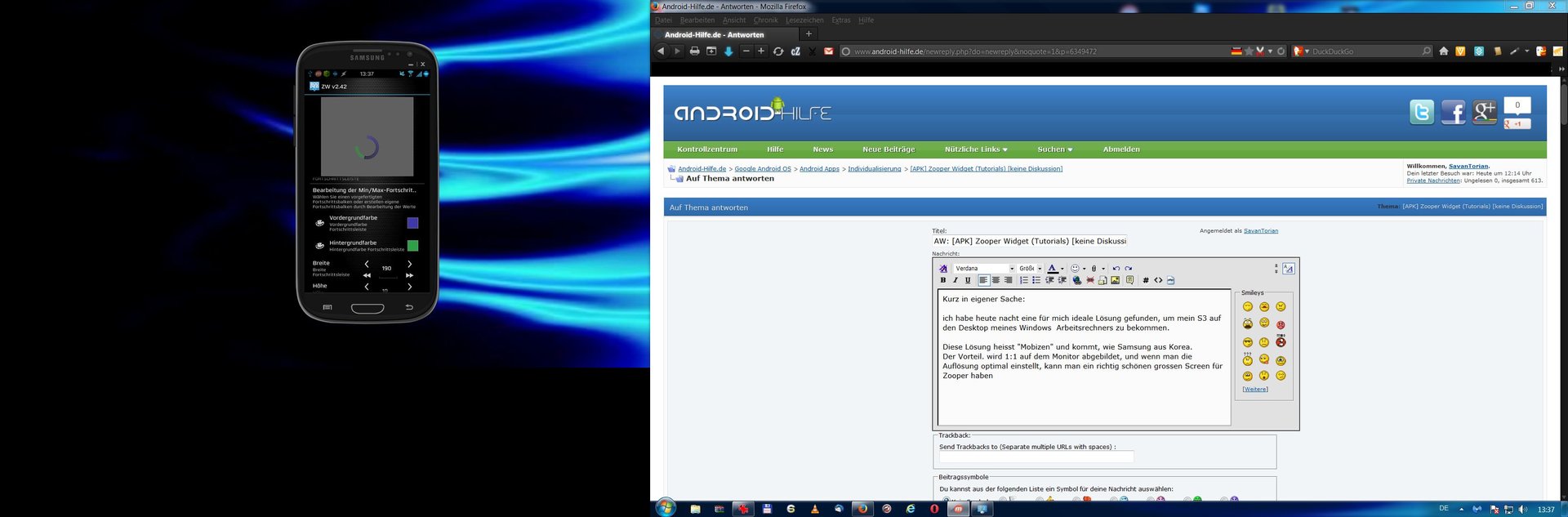Insert image into the message
Viewport: 1568px width, 517px height.
[1115, 280]
